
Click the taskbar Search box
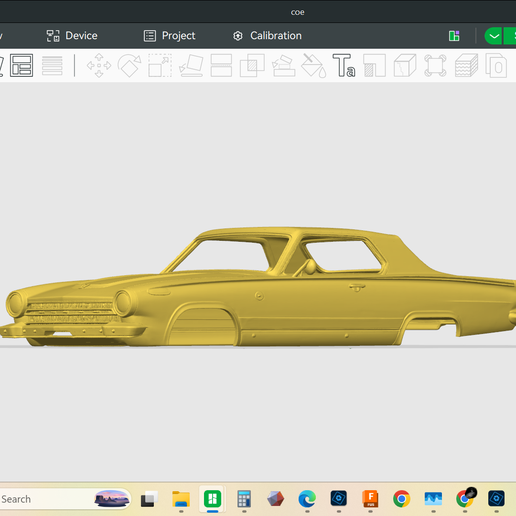[x=65, y=499]
